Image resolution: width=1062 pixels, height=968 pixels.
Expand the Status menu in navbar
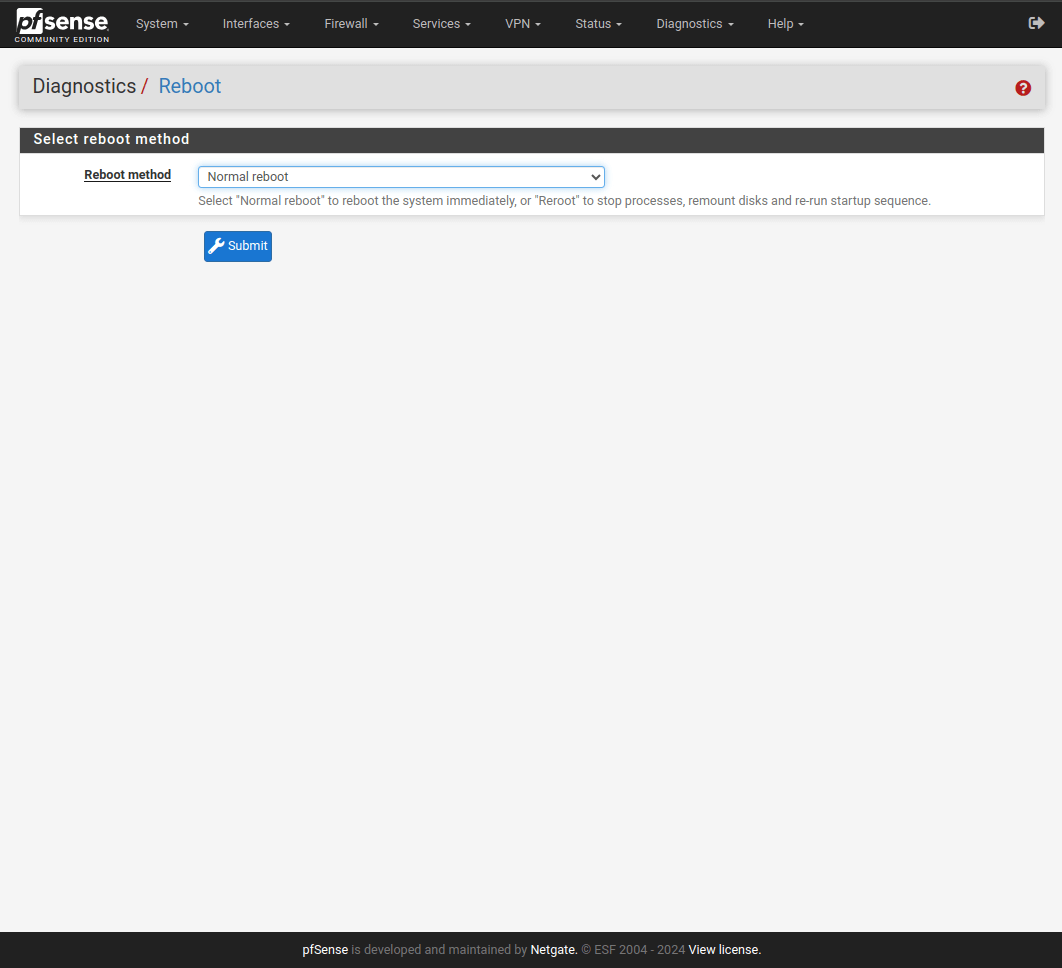(x=598, y=24)
